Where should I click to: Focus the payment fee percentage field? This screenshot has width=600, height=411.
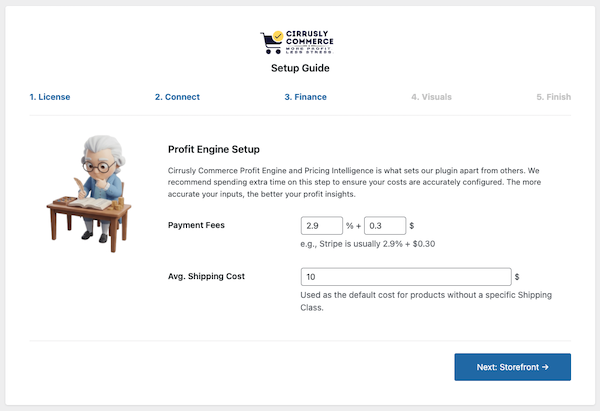click(x=320, y=226)
